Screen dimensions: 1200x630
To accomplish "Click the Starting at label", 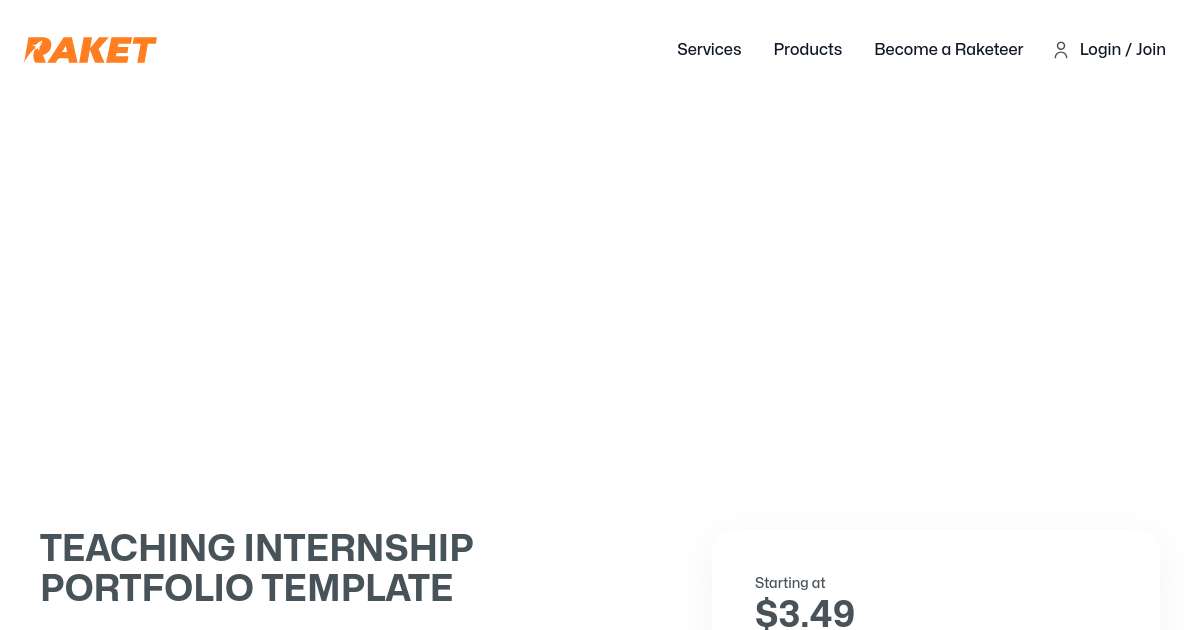I will (x=790, y=583).
